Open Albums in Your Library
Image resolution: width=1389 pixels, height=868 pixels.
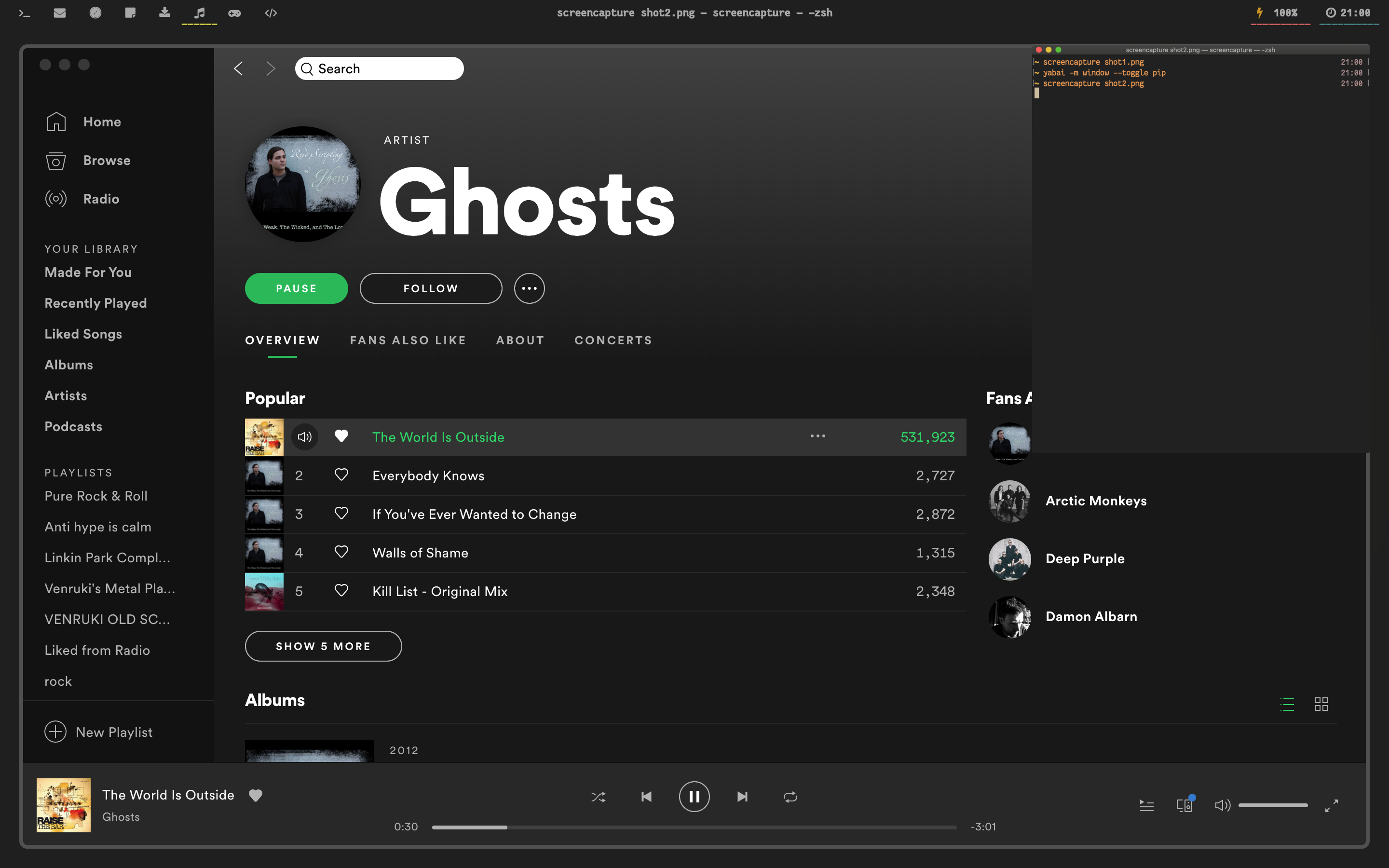[69, 365]
